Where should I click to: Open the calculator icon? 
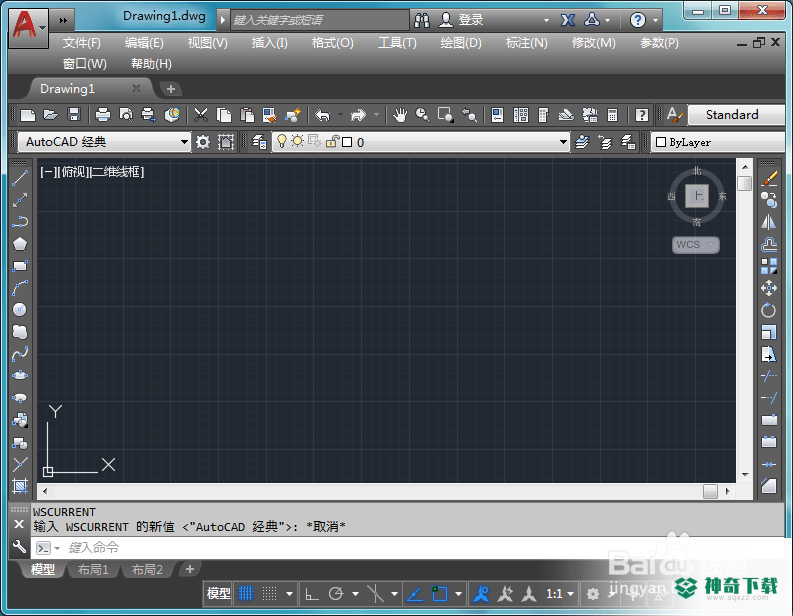click(x=612, y=115)
